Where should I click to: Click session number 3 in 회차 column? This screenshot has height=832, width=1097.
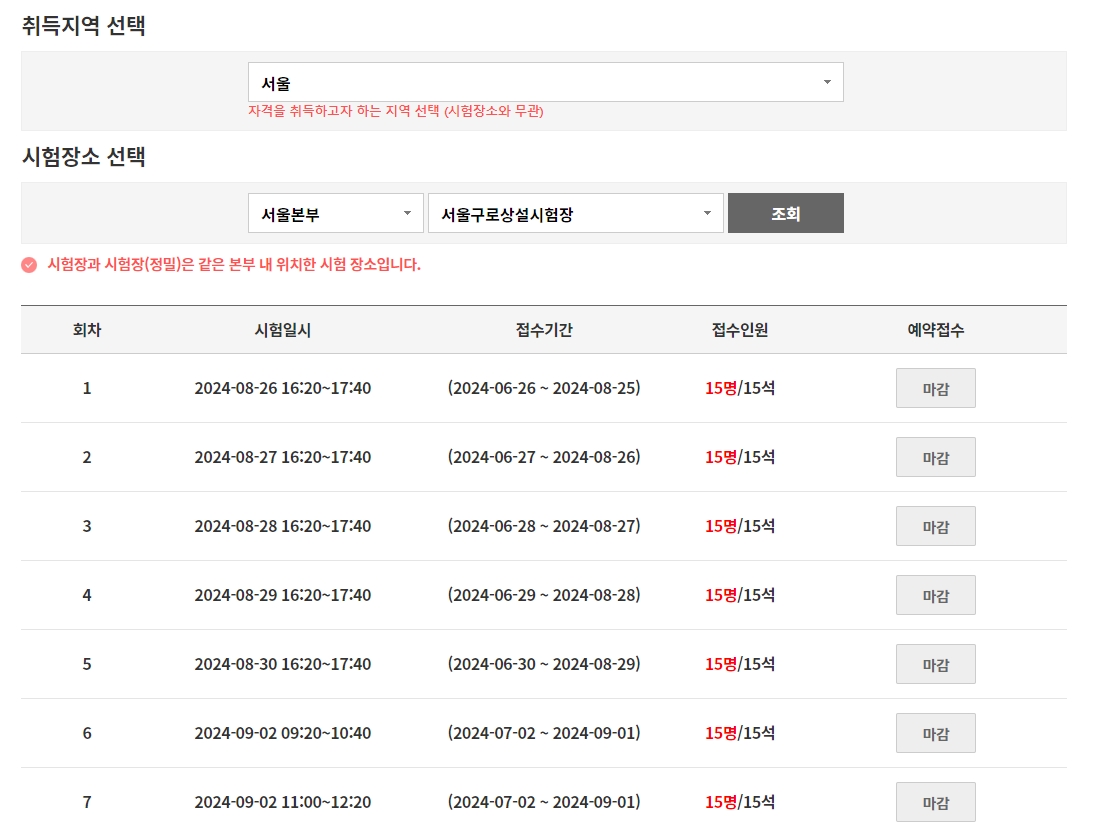click(x=87, y=526)
